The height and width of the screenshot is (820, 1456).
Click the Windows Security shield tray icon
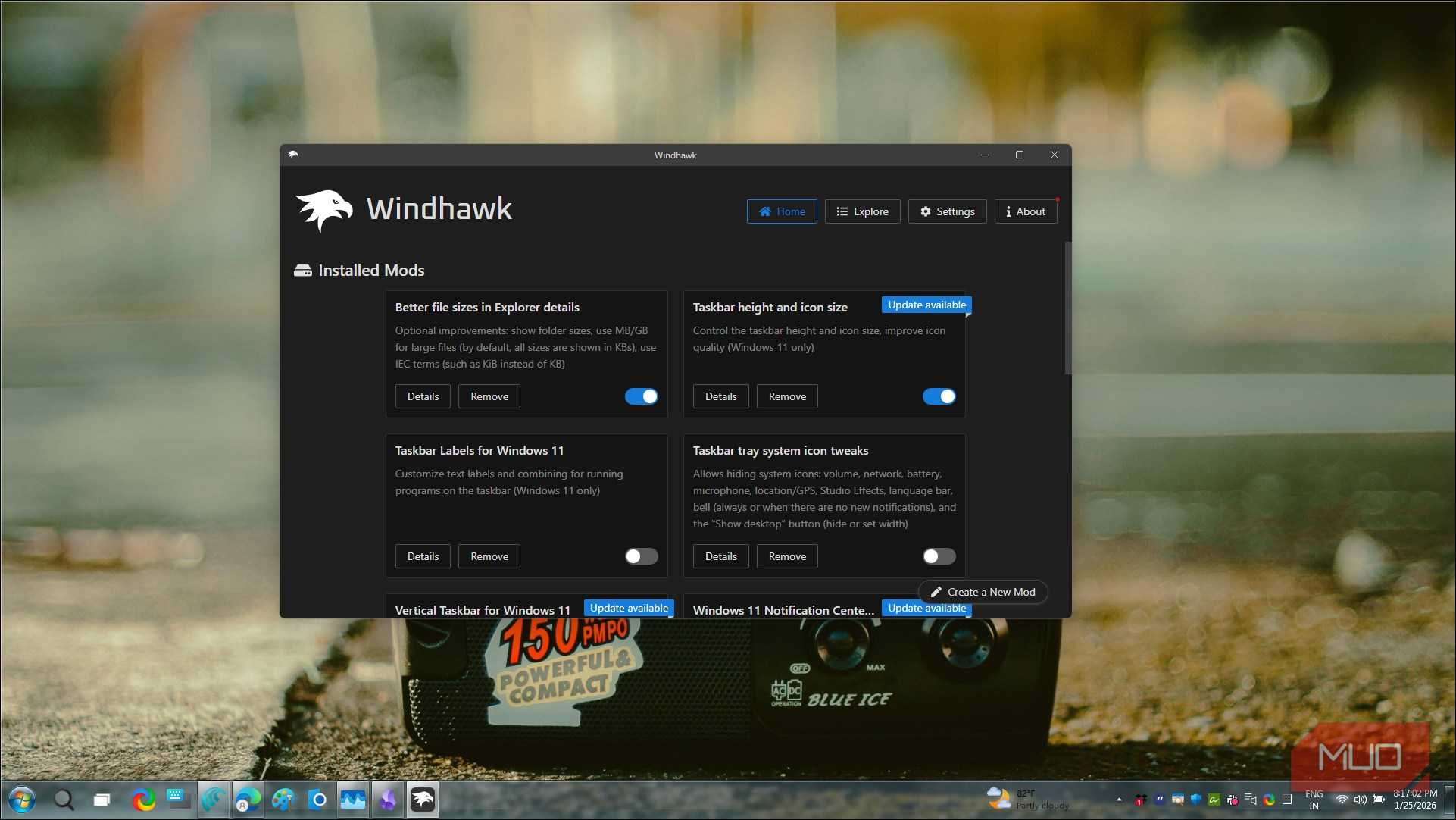pyautogui.click(x=1196, y=800)
